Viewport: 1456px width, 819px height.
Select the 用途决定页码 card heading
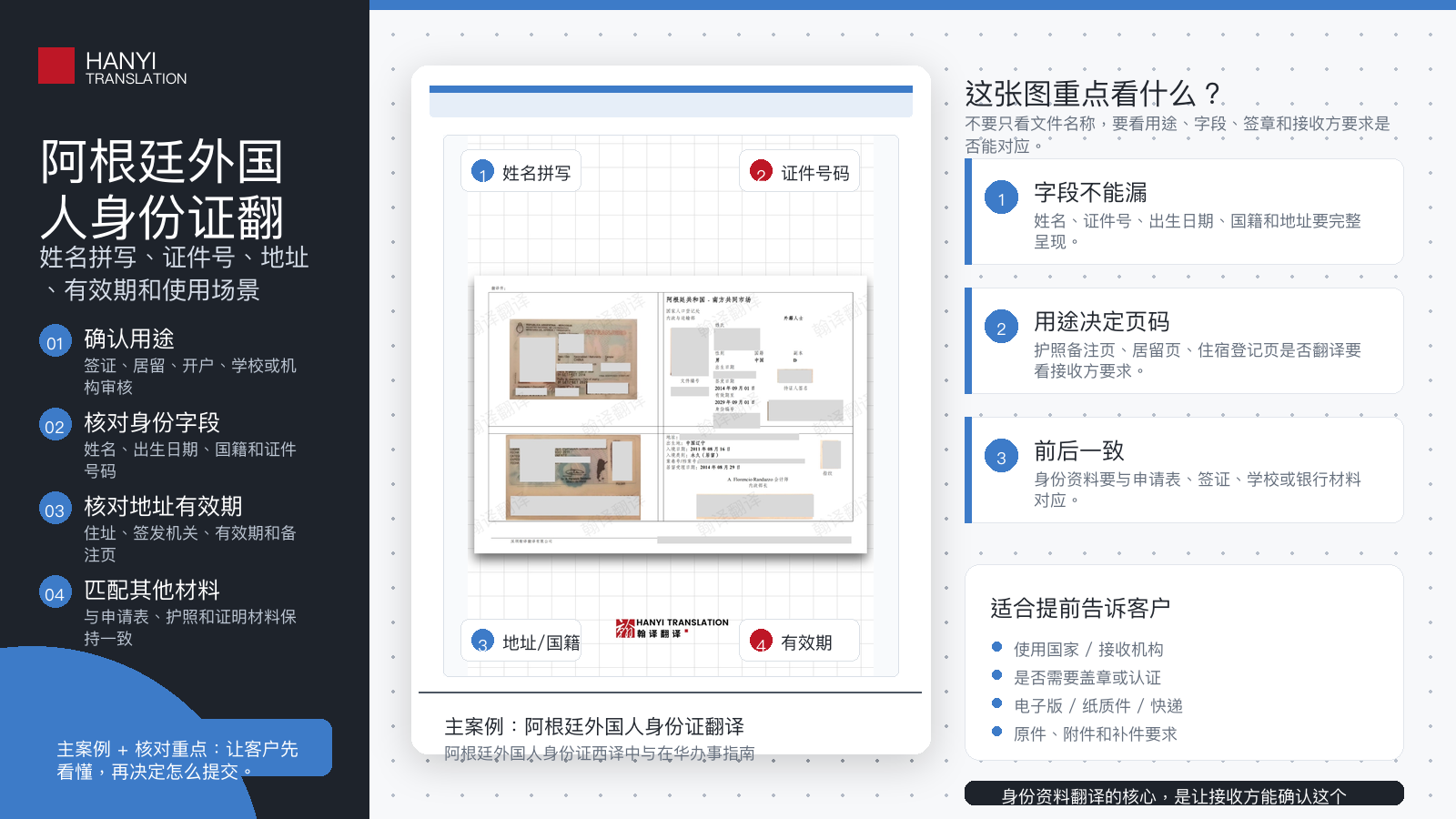pyautogui.click(x=1102, y=322)
